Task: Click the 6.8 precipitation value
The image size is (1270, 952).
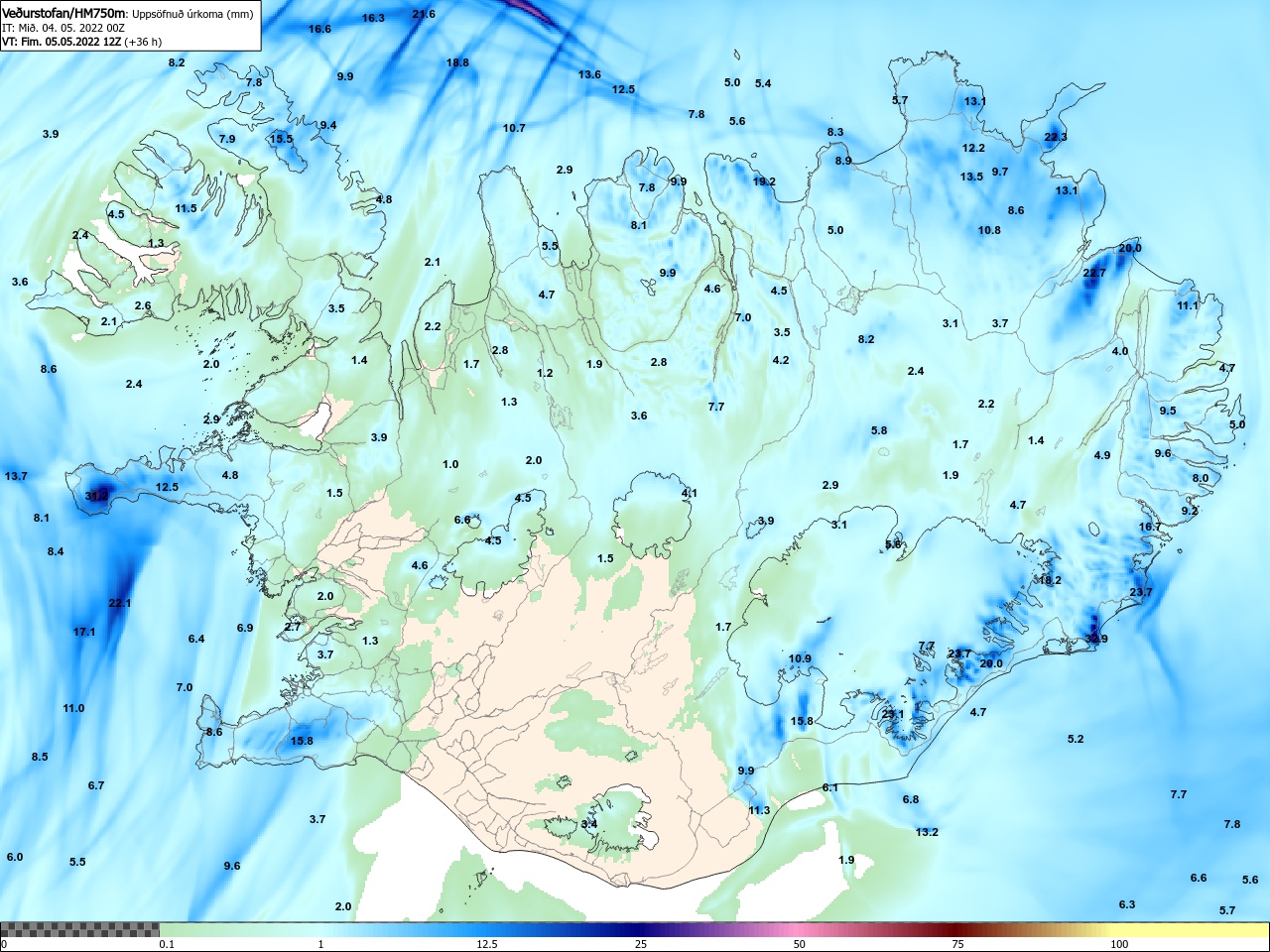Action: click(911, 799)
